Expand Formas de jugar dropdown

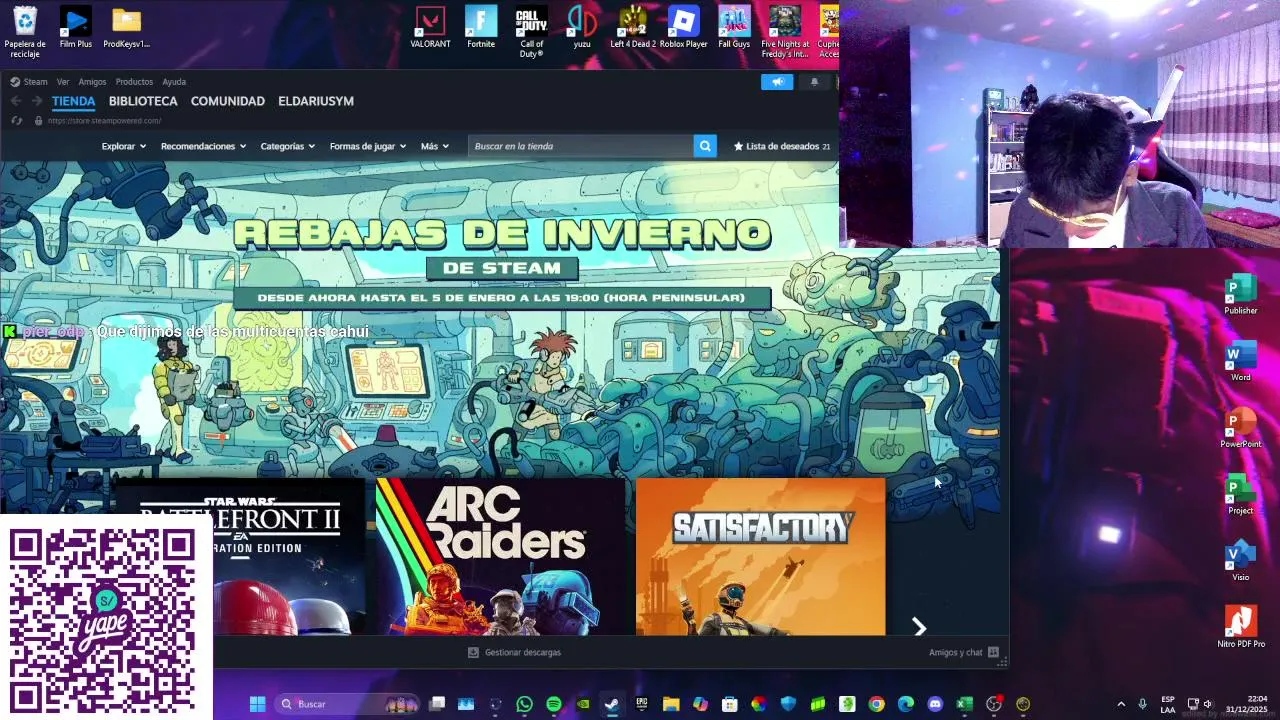368,146
